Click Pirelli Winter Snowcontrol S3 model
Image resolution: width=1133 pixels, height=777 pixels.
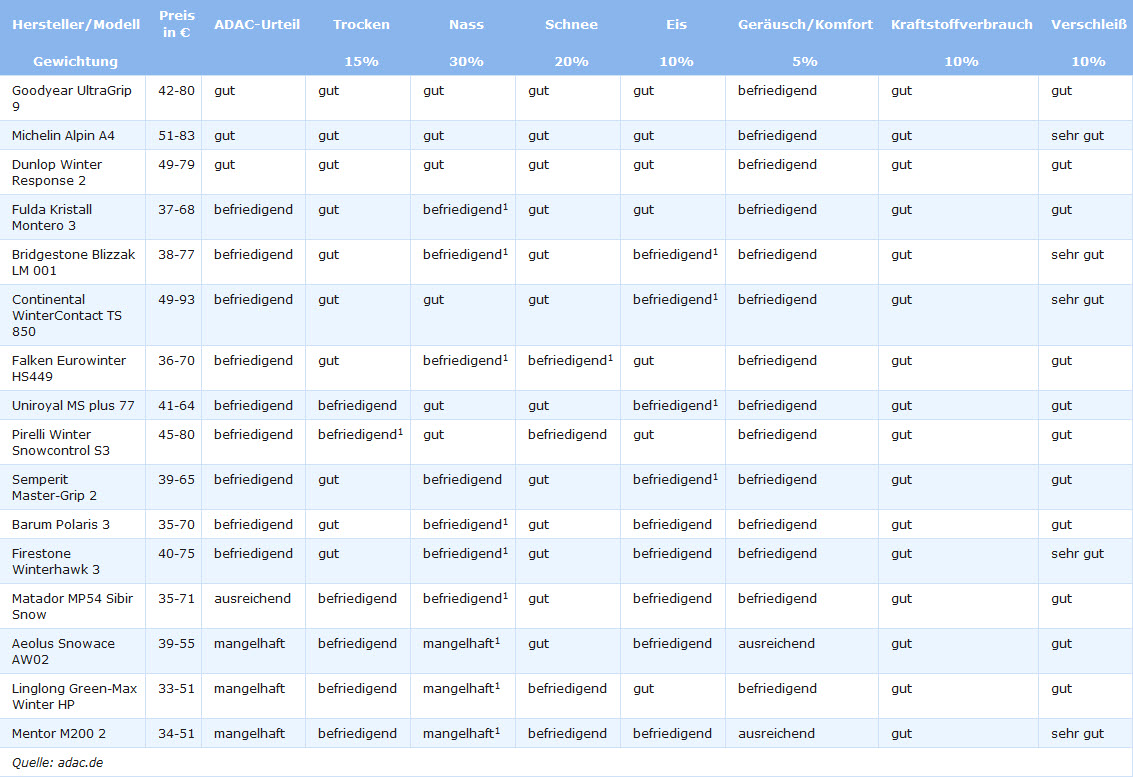pos(61,442)
